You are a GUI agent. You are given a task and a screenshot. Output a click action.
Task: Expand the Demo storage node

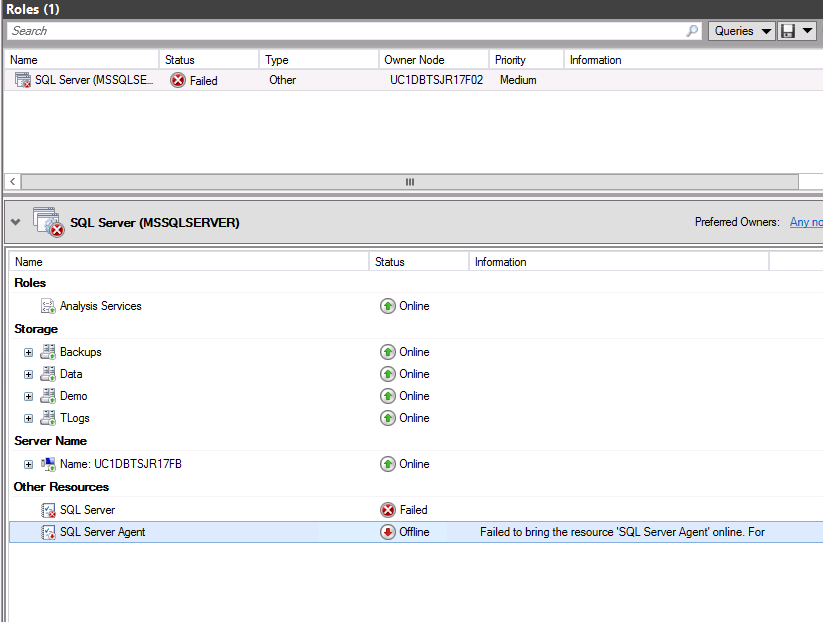pos(28,396)
